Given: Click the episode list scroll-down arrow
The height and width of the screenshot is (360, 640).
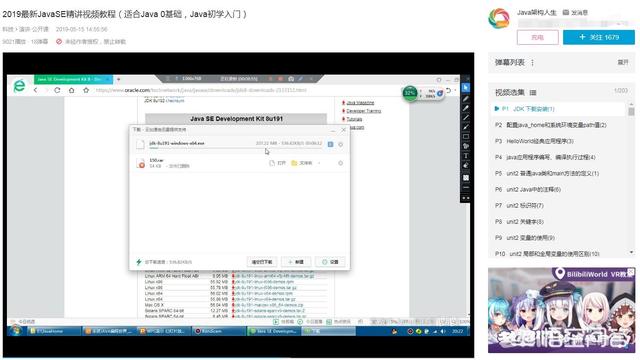Looking at the screenshot, I should pos(631,253).
